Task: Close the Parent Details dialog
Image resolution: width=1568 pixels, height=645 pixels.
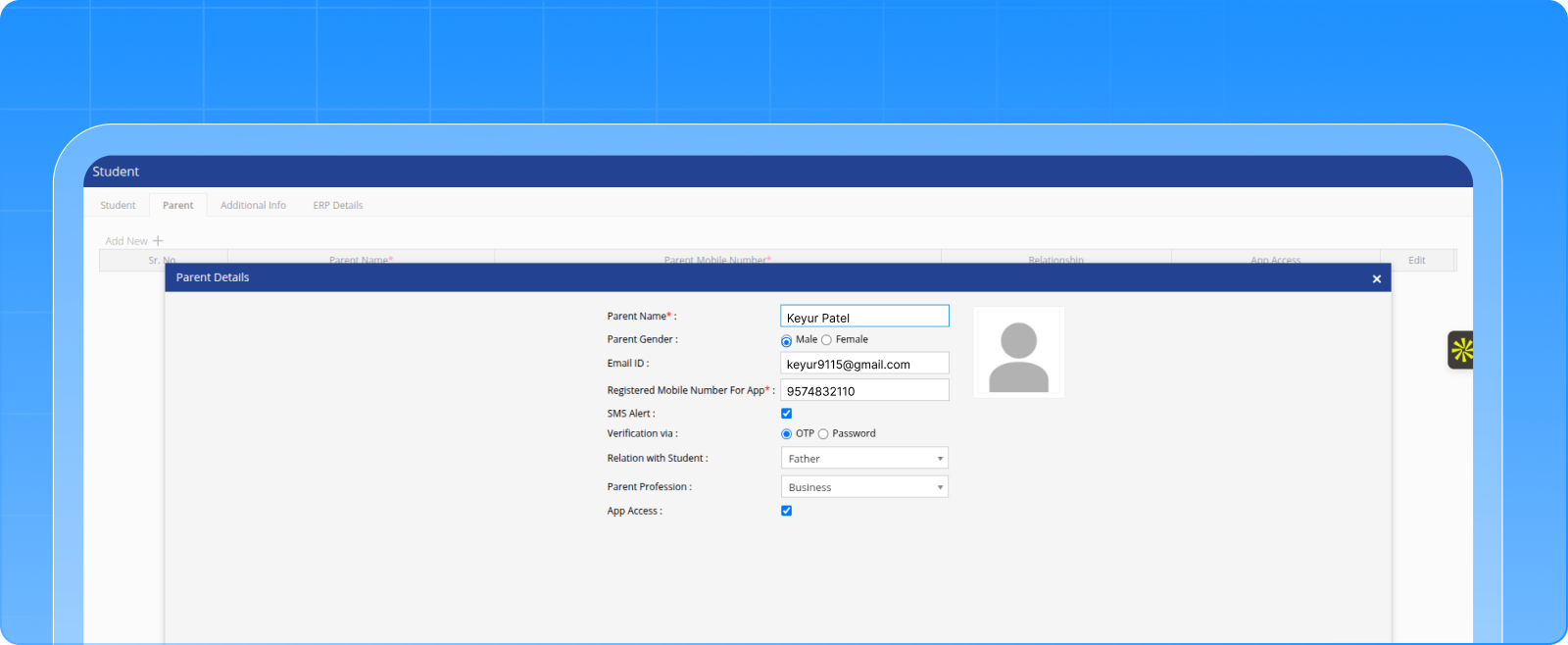Action: [x=1376, y=279]
